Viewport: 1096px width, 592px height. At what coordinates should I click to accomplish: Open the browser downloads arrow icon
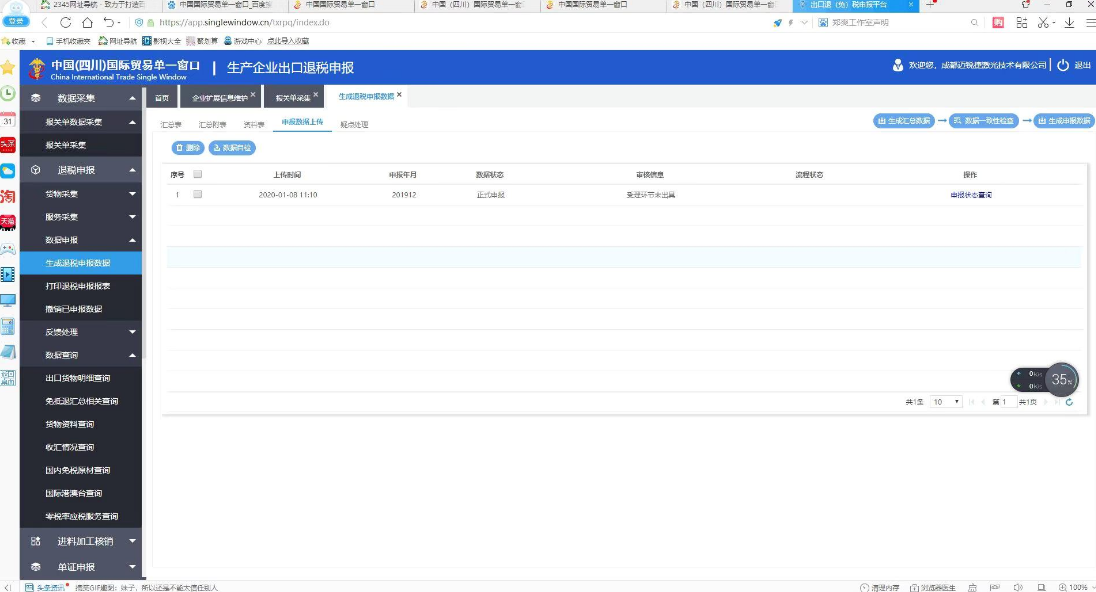click(x=1069, y=22)
